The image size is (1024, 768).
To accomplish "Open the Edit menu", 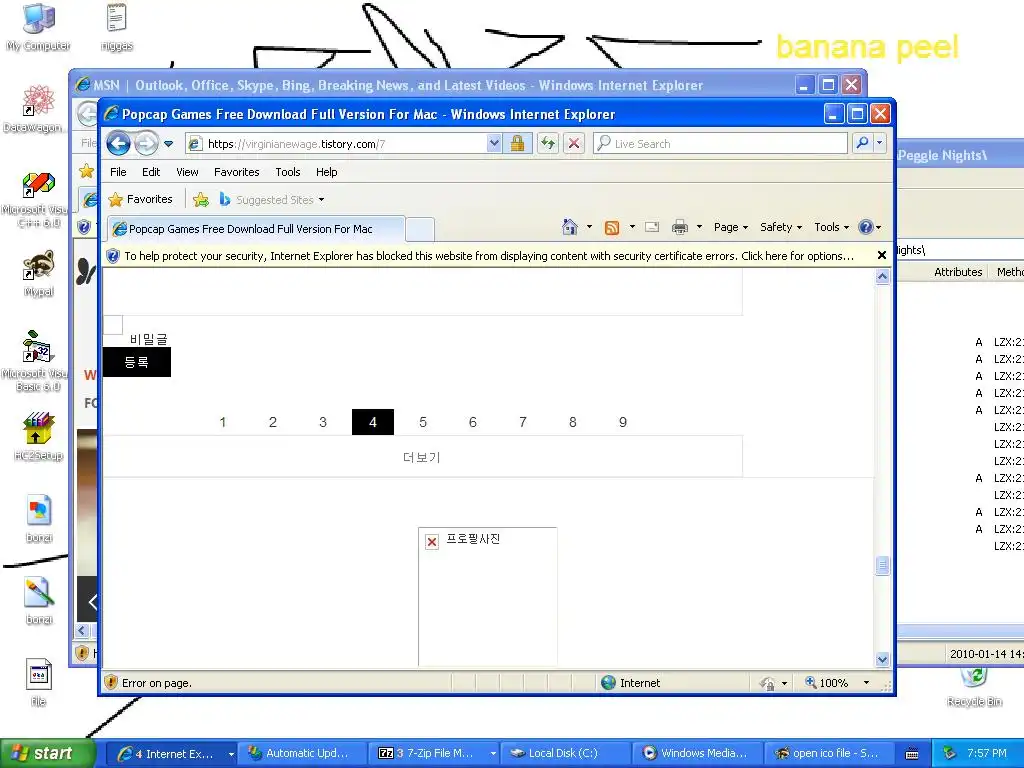I will (151, 172).
